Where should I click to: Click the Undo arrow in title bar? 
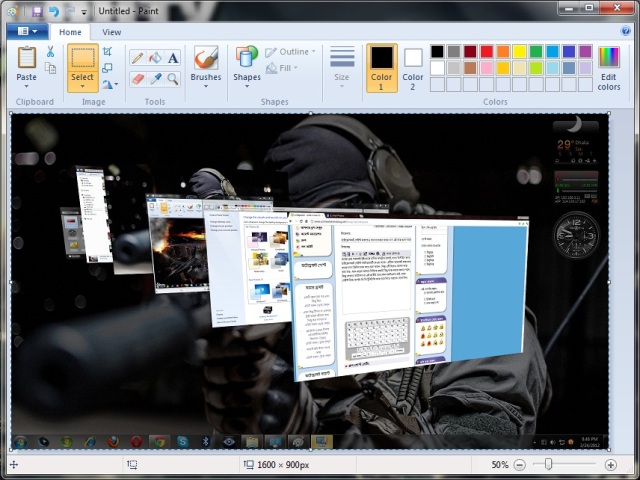[54, 11]
